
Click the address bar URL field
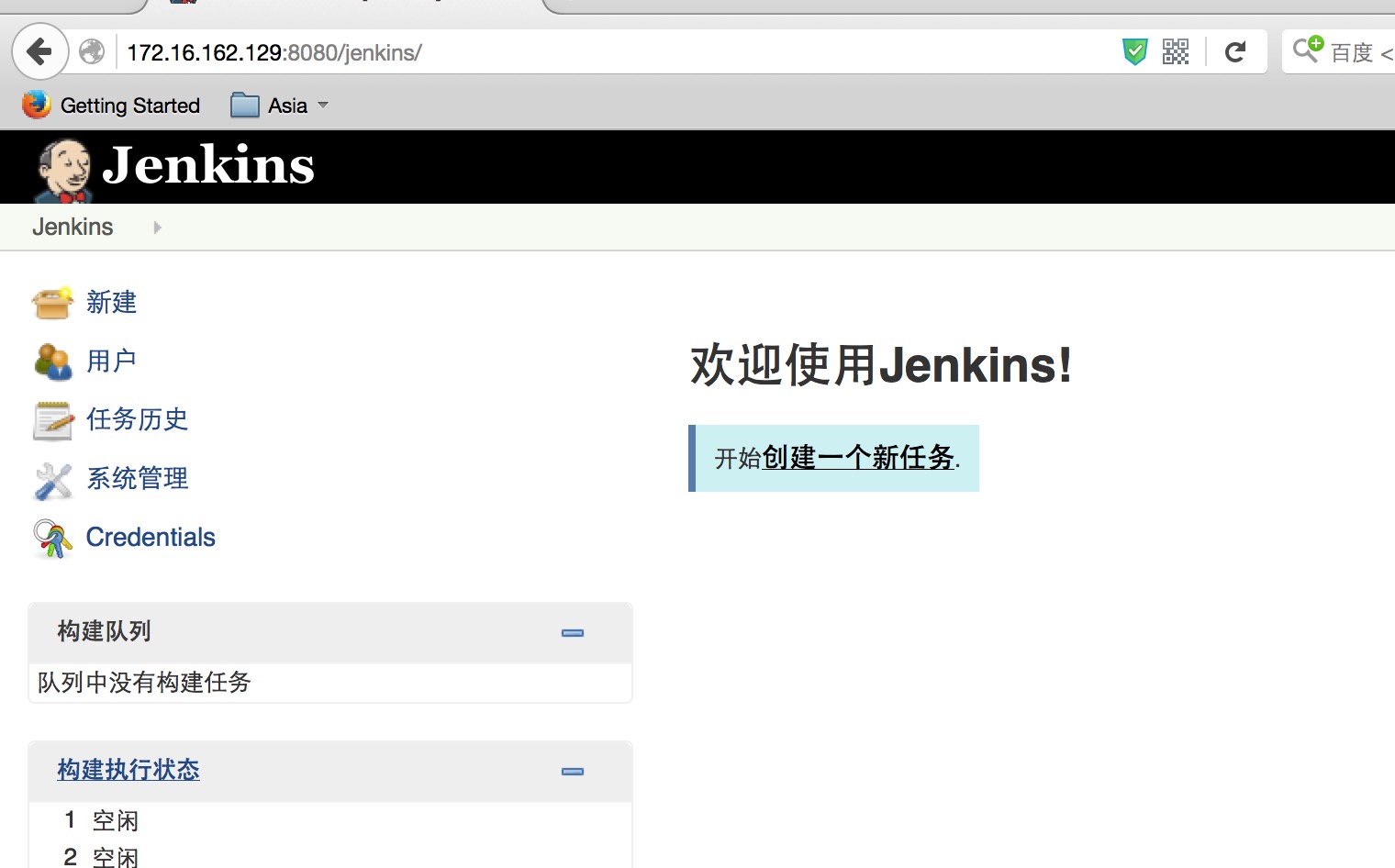pos(615,52)
